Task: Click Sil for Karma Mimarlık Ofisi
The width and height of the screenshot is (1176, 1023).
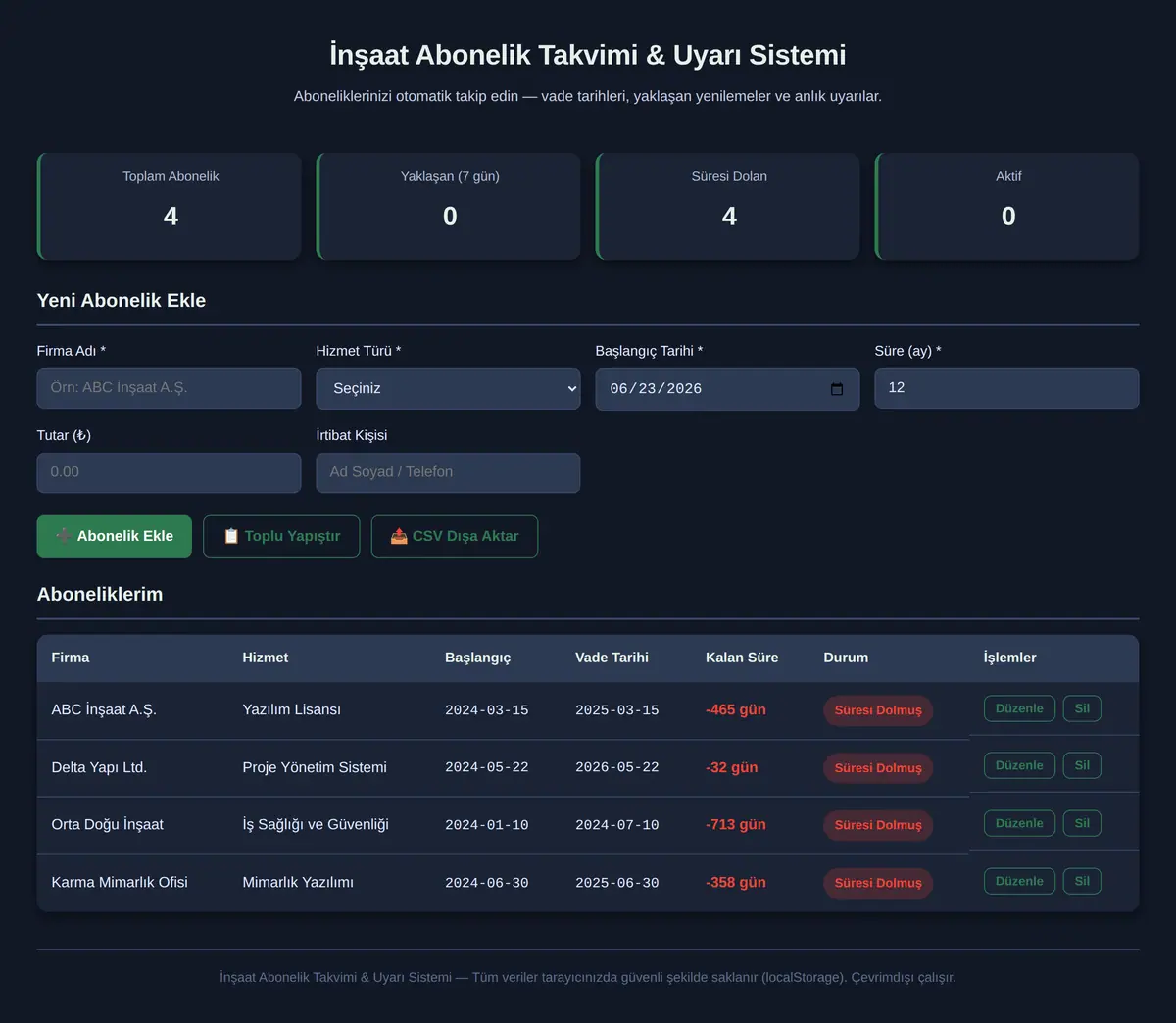Action: 1082,881
